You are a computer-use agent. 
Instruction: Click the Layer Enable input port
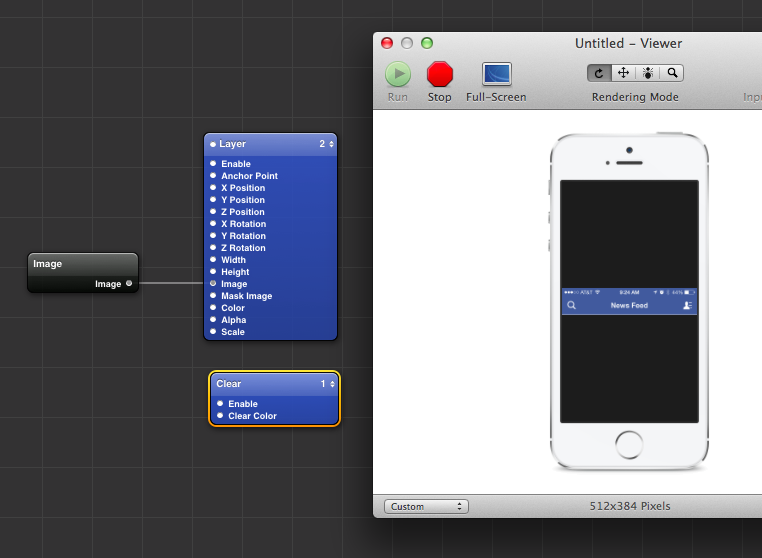213,163
